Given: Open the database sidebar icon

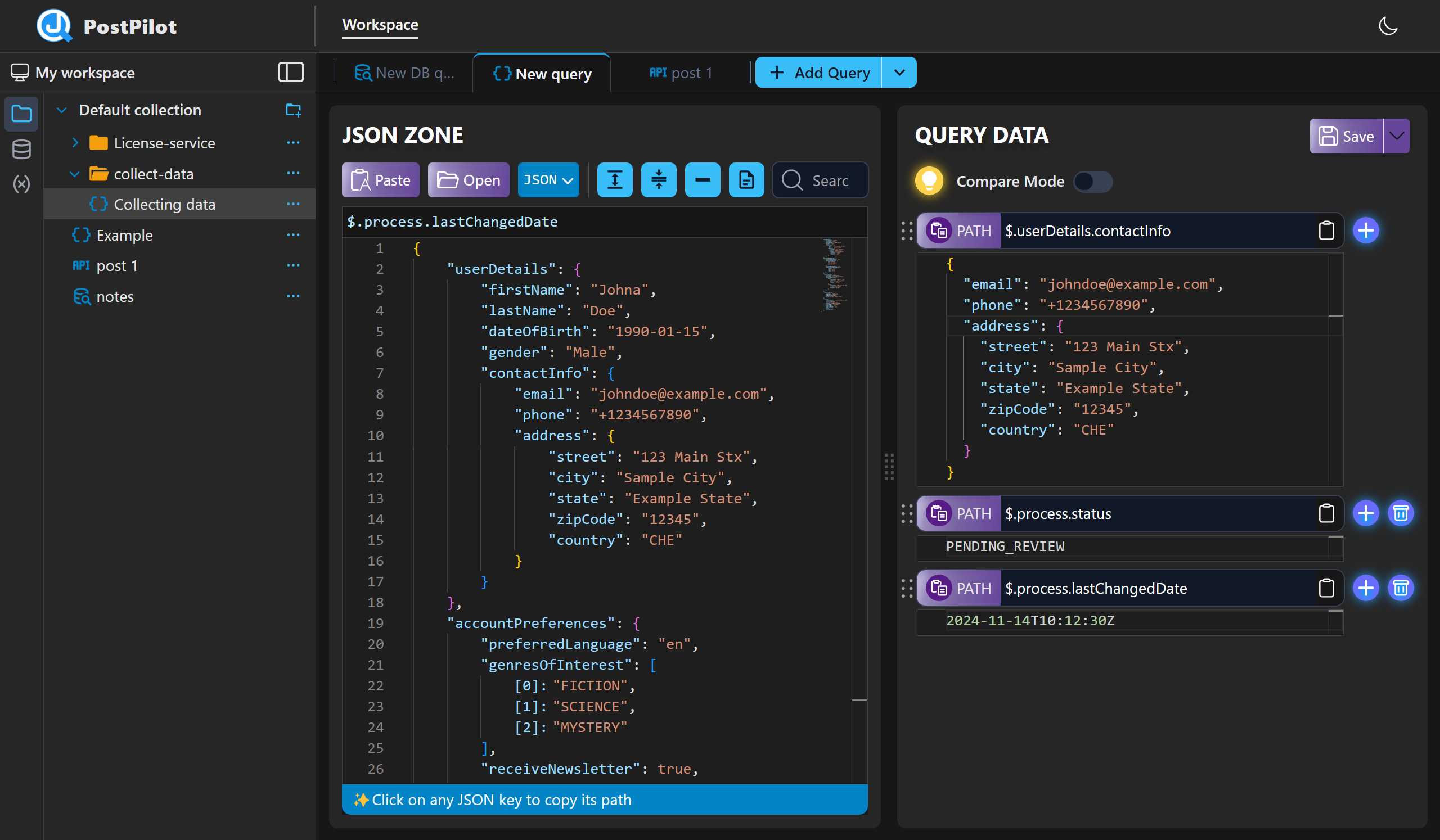Looking at the screenshot, I should click(x=22, y=150).
